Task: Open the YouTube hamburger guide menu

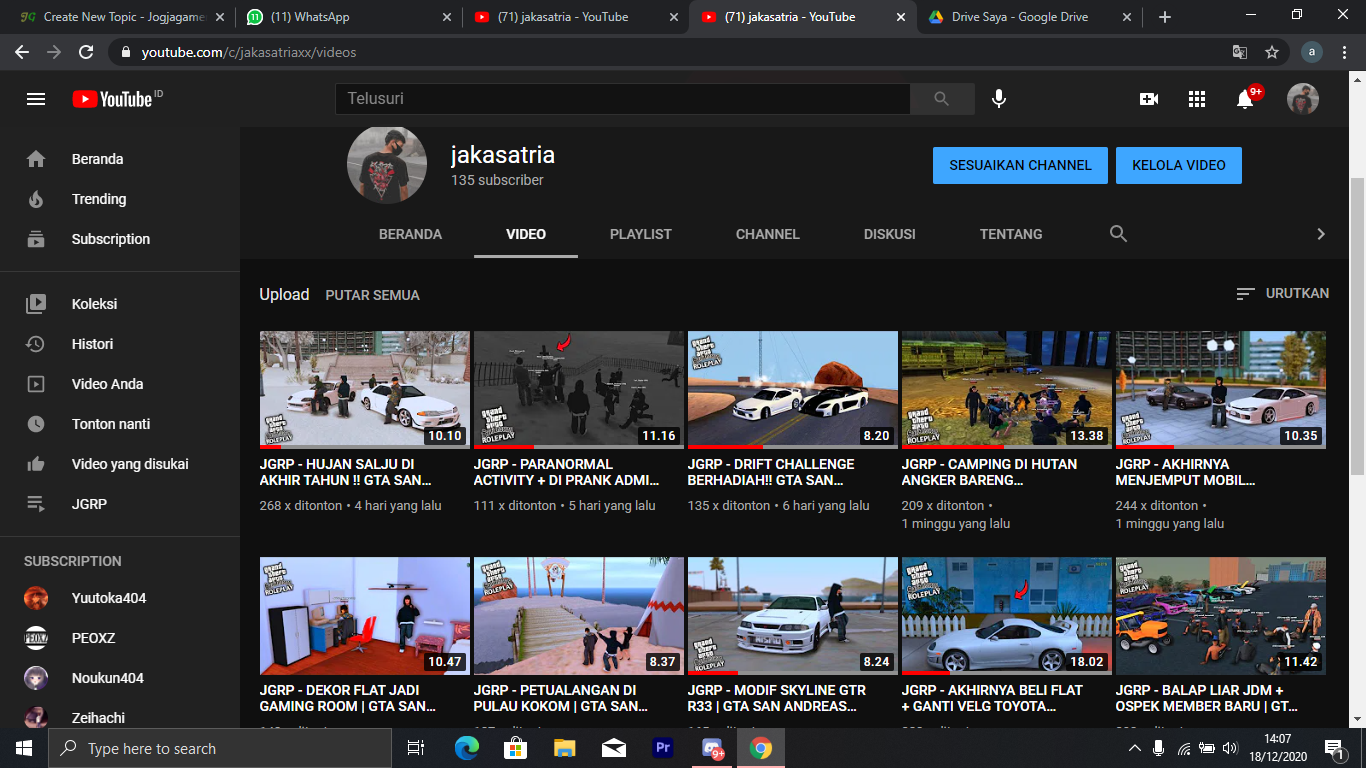Action: [x=36, y=99]
